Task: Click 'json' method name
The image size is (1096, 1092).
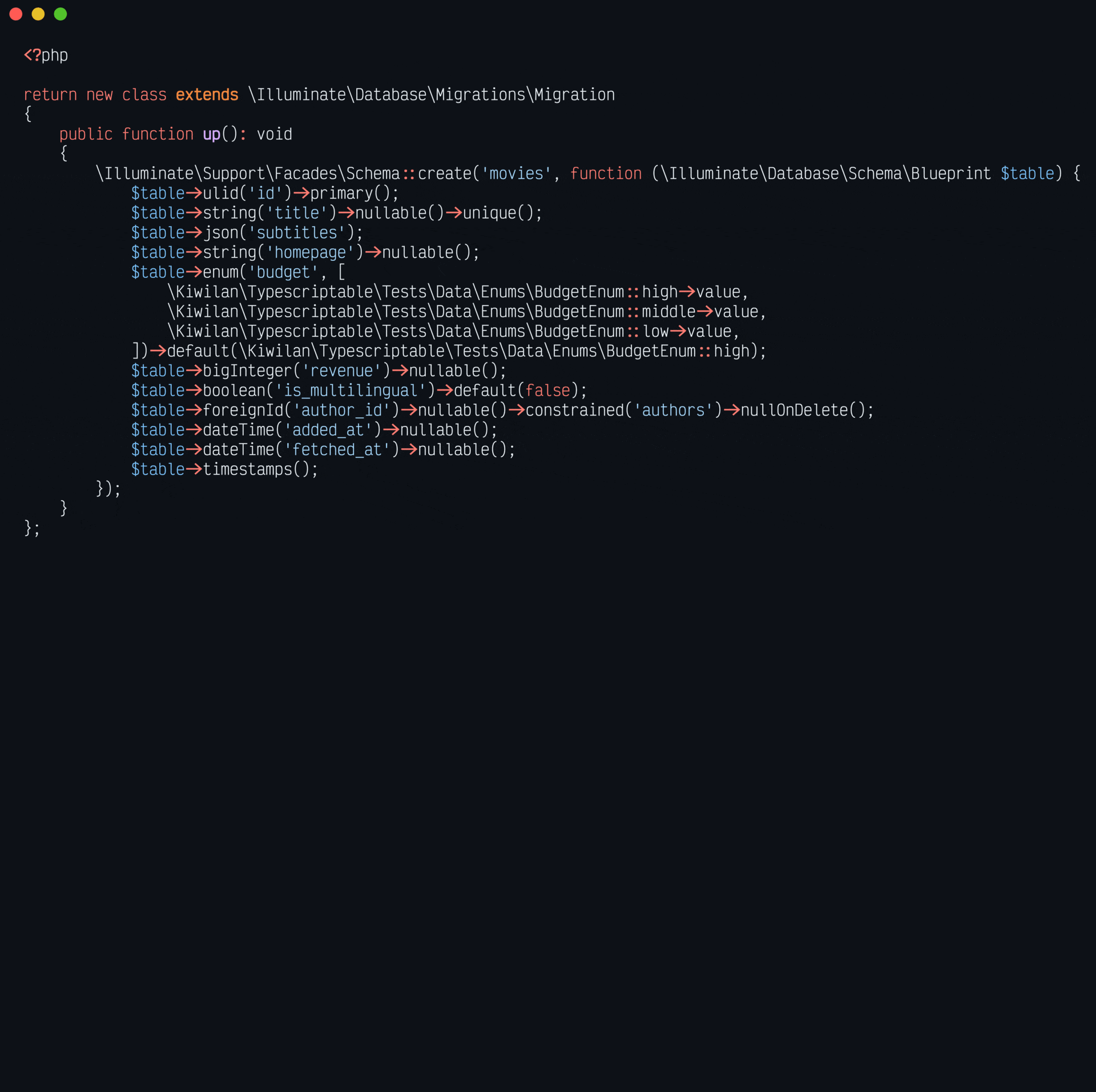Action: [x=221, y=233]
